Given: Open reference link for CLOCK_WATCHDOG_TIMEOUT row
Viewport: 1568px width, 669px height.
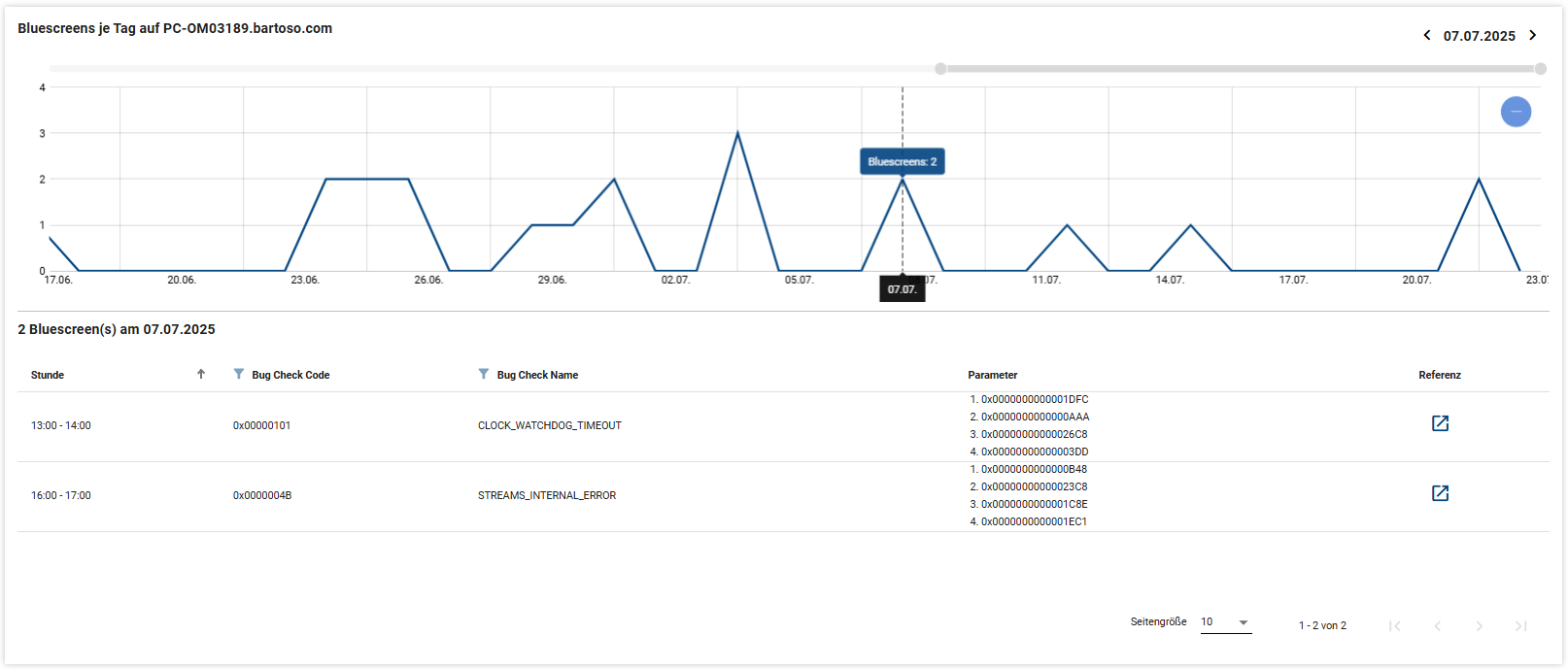Looking at the screenshot, I should coord(1440,423).
